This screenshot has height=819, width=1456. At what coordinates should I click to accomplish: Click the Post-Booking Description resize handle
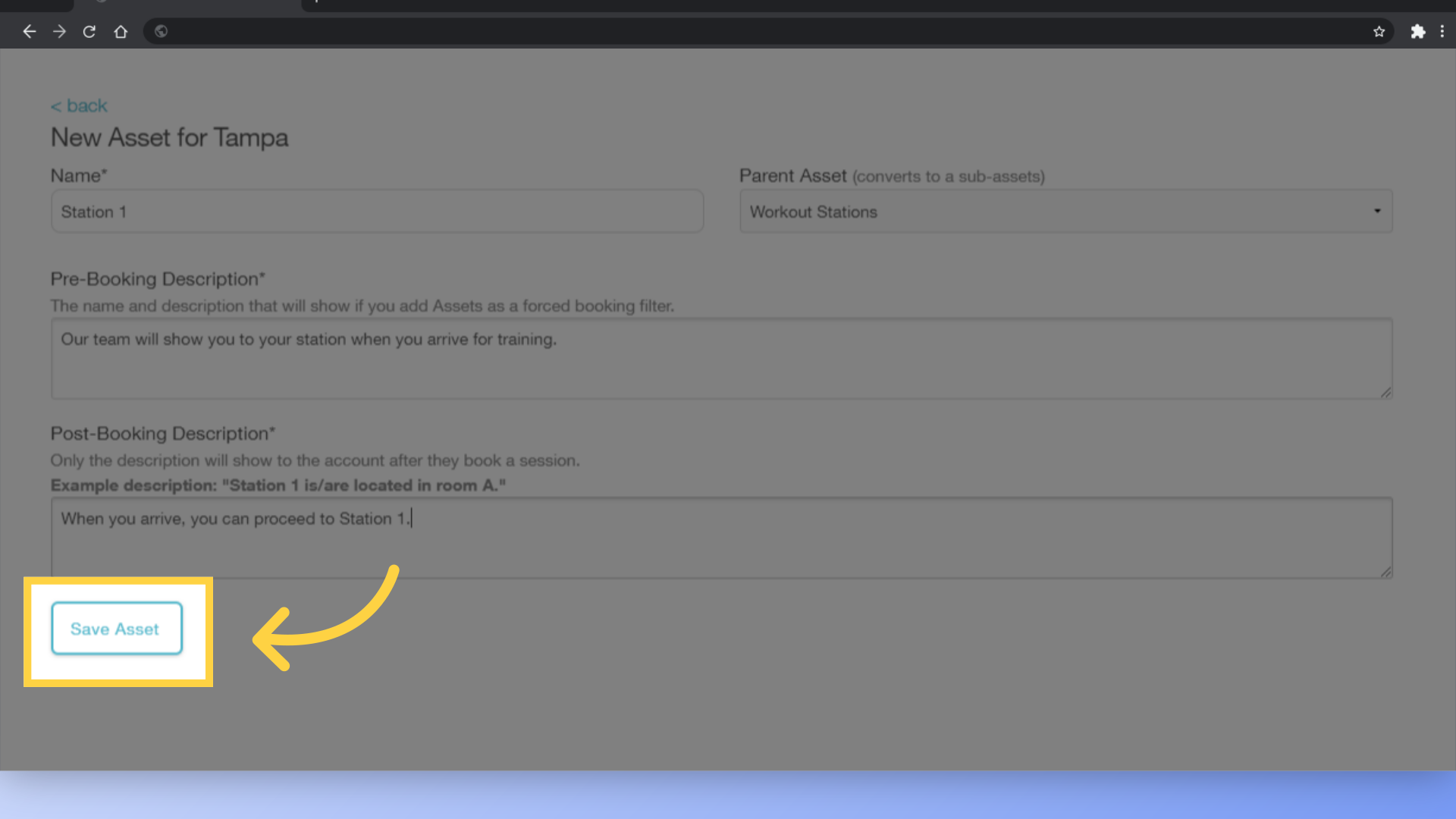pyautogui.click(x=1387, y=572)
